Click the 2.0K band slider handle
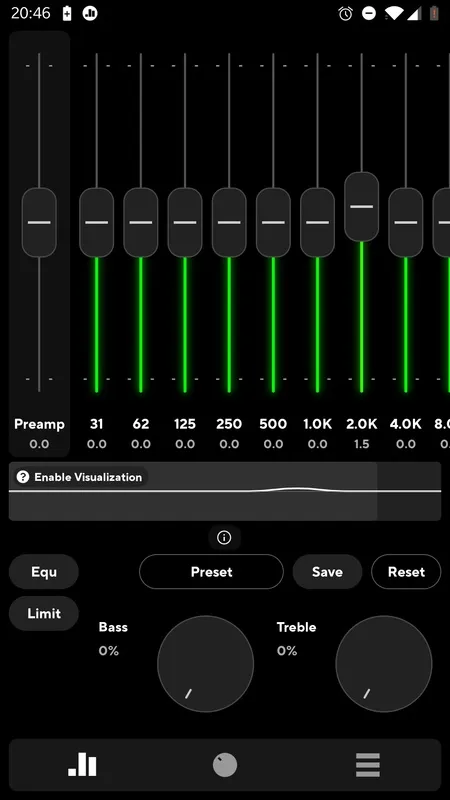This screenshot has width=450, height=800. pyautogui.click(x=362, y=207)
